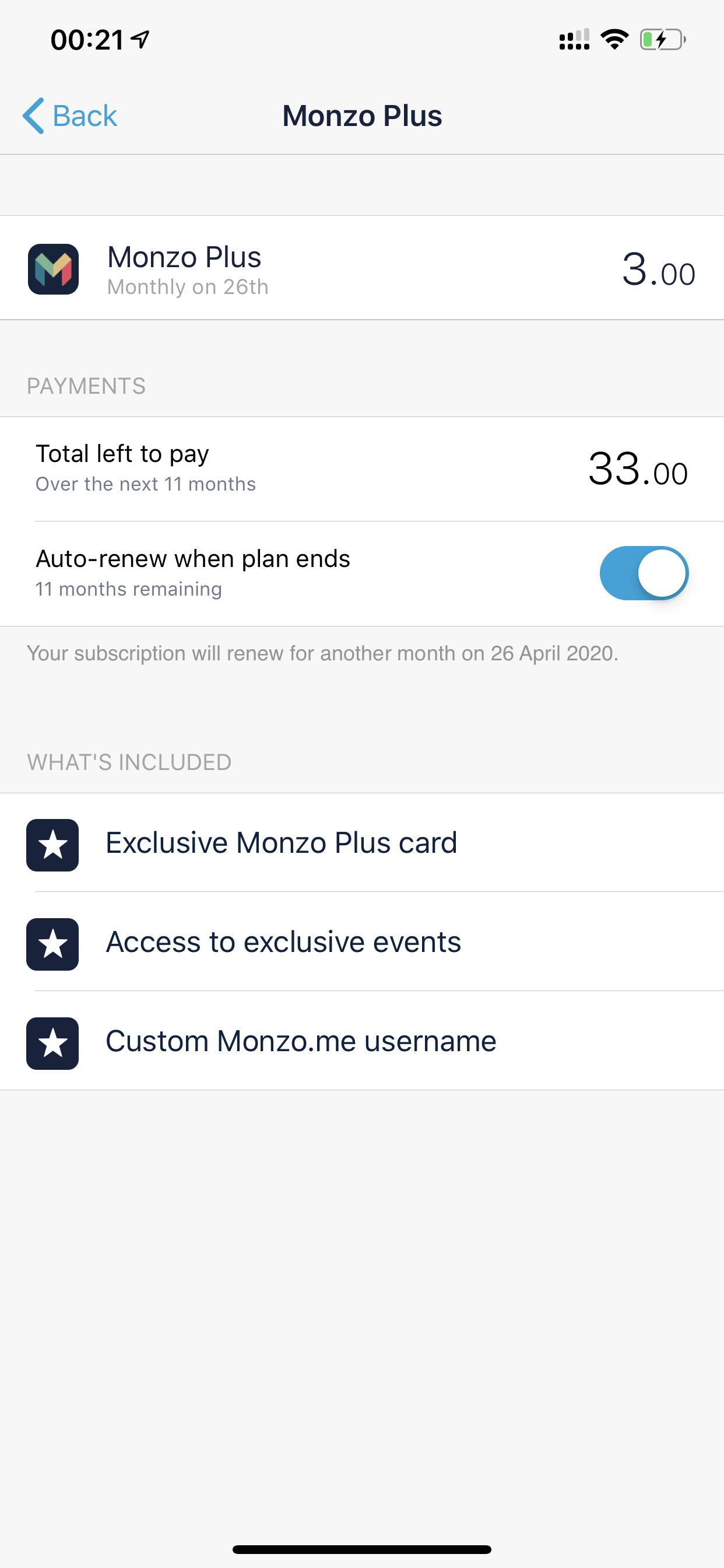Tap the Wi-Fi status icon

click(614, 40)
